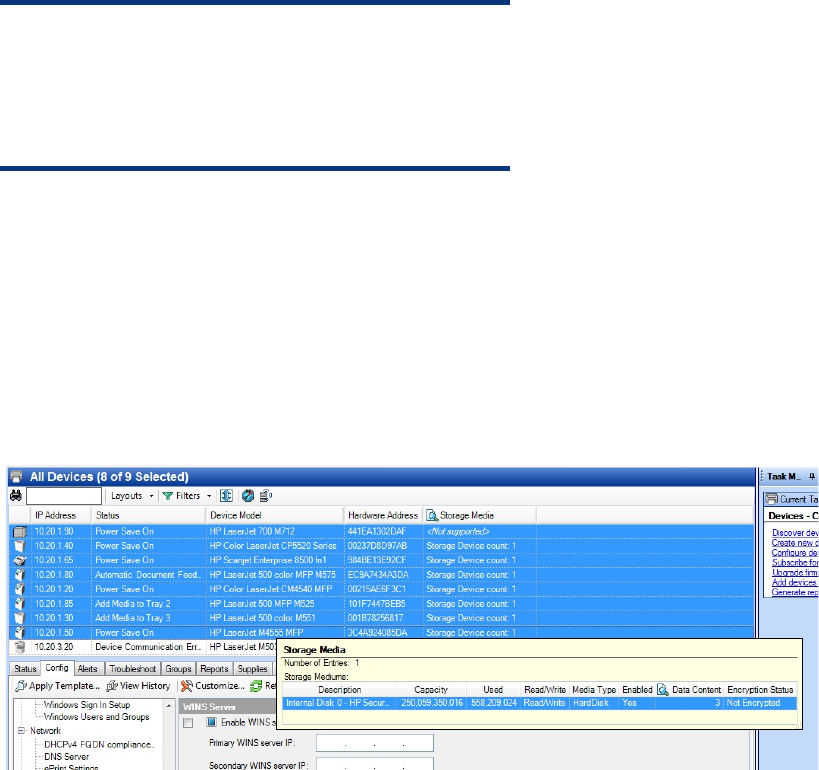Click the Storage Media column header
The height and width of the screenshot is (770, 819).
click(x=479, y=515)
